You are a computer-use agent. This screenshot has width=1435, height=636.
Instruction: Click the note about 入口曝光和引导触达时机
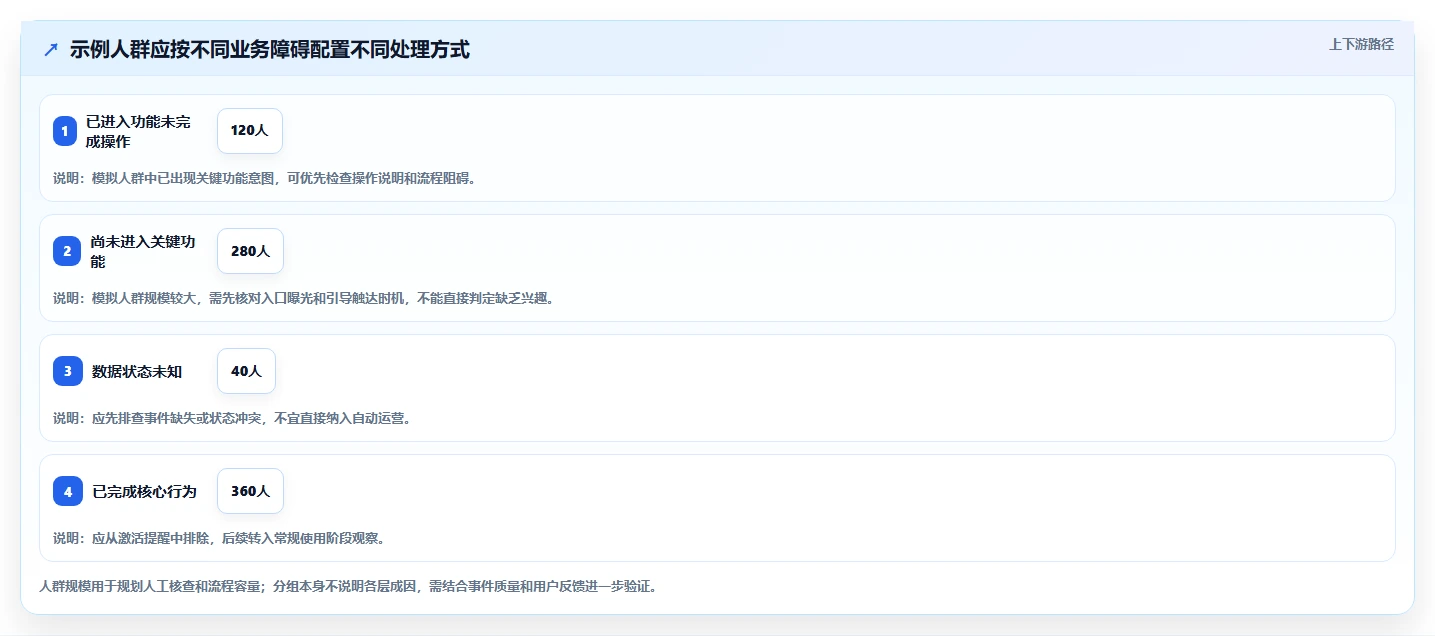click(303, 298)
